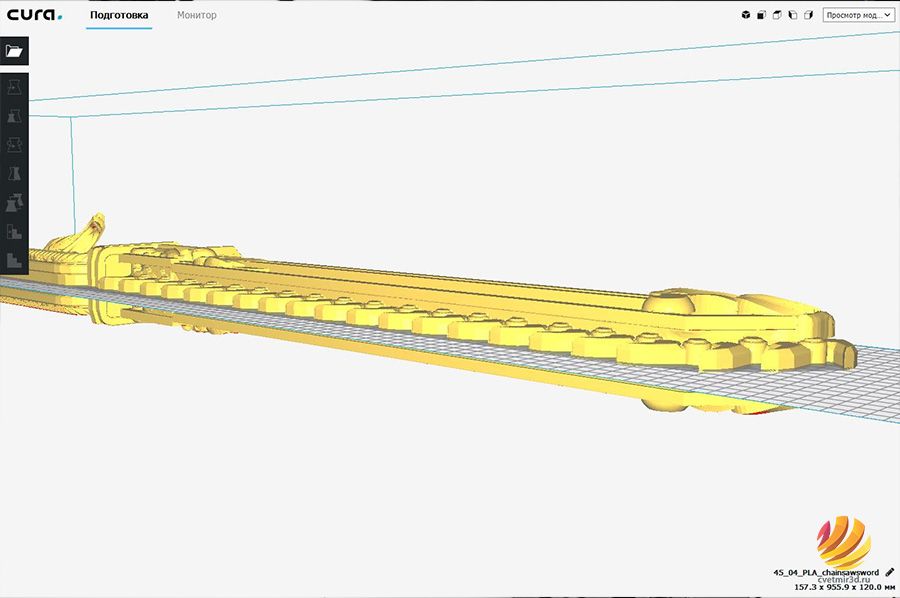Select the Move tool in the left toolbar
Image resolution: width=900 pixels, height=598 pixels.
pyautogui.click(x=14, y=87)
